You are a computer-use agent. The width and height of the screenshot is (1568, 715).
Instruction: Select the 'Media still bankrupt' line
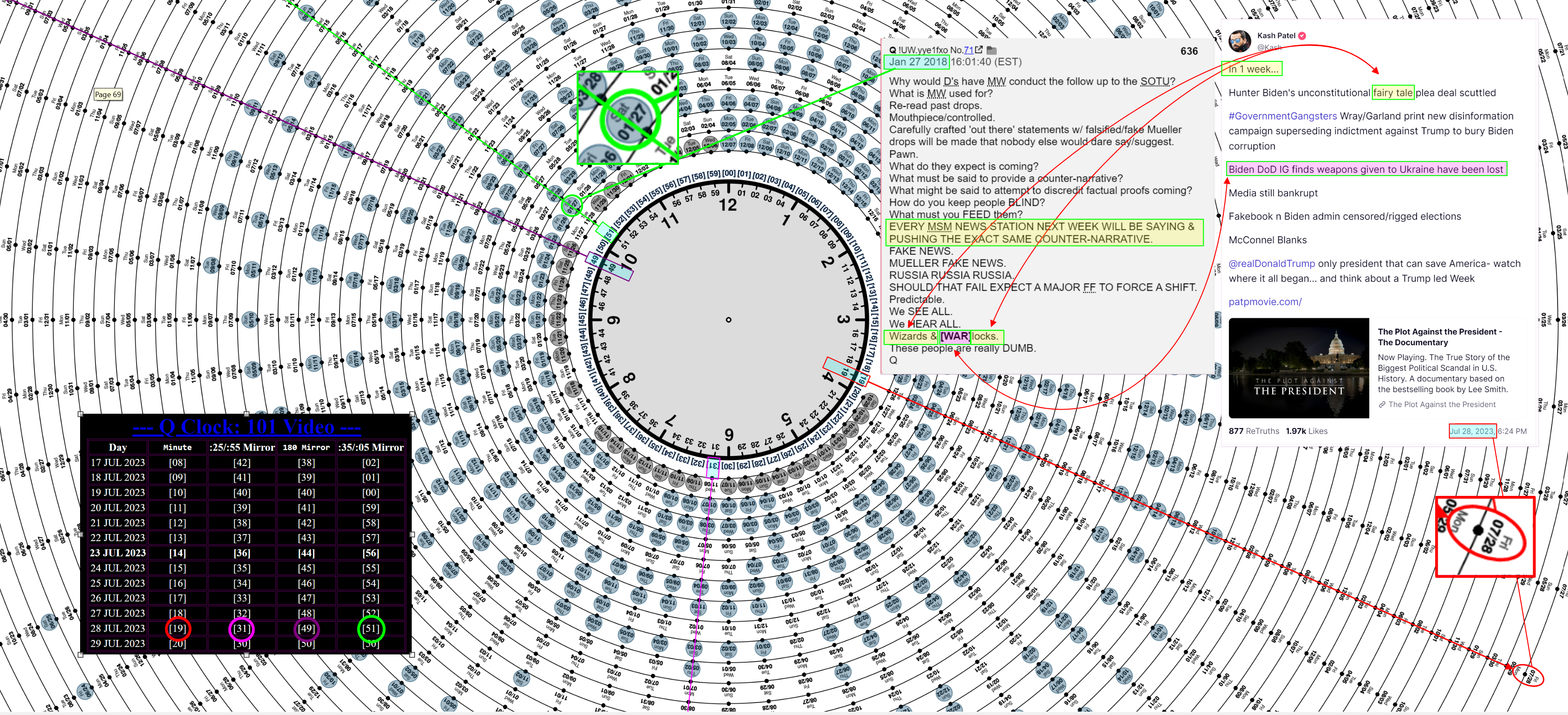pyautogui.click(x=1273, y=193)
